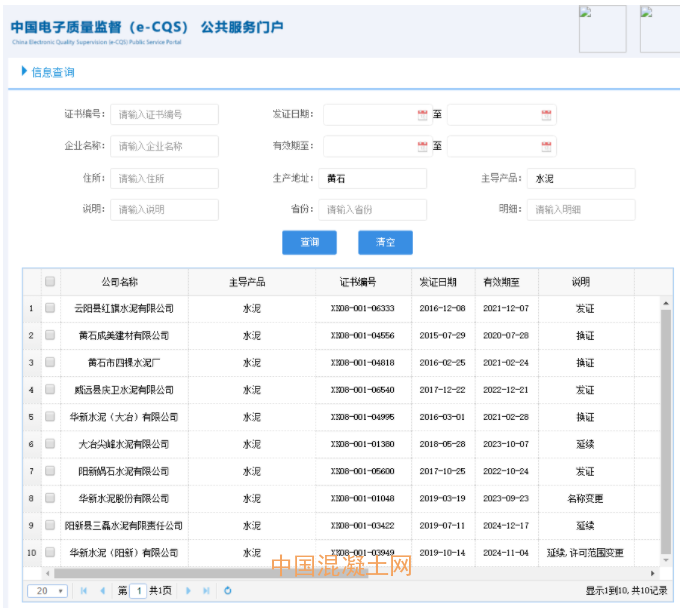Go to last page using pagination icon
This screenshot has height=608, width=680.
coord(206,591)
